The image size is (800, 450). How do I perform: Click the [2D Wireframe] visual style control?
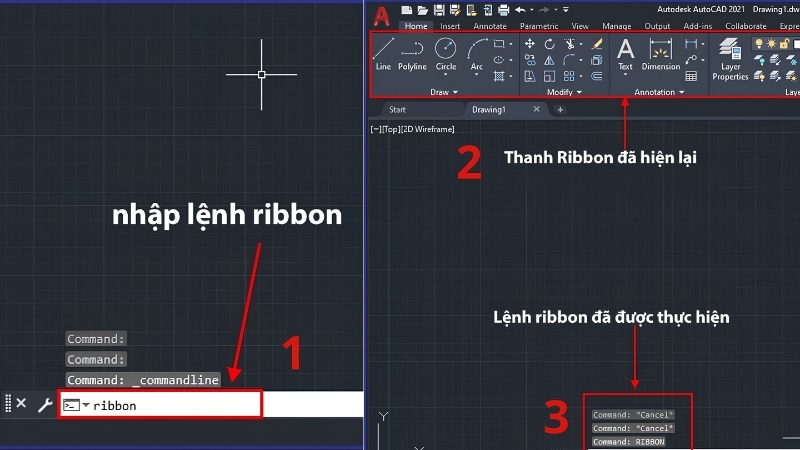(428, 129)
